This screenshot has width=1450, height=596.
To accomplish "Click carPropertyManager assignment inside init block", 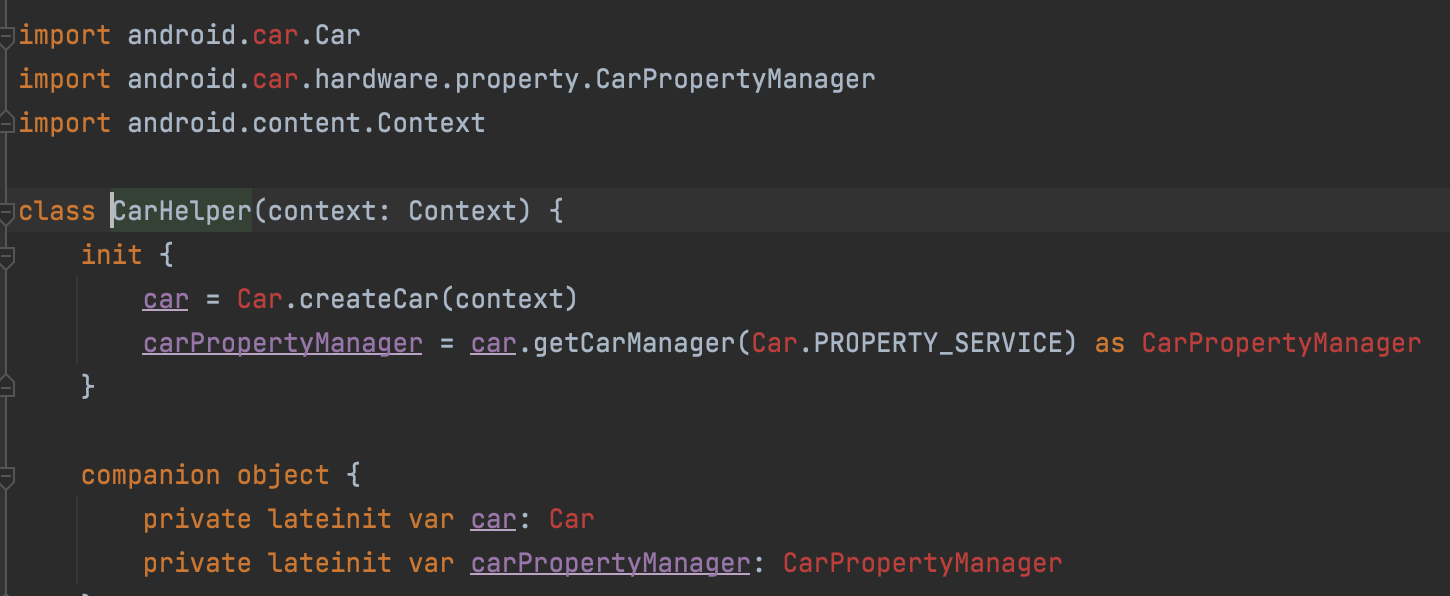I will click(x=282, y=343).
